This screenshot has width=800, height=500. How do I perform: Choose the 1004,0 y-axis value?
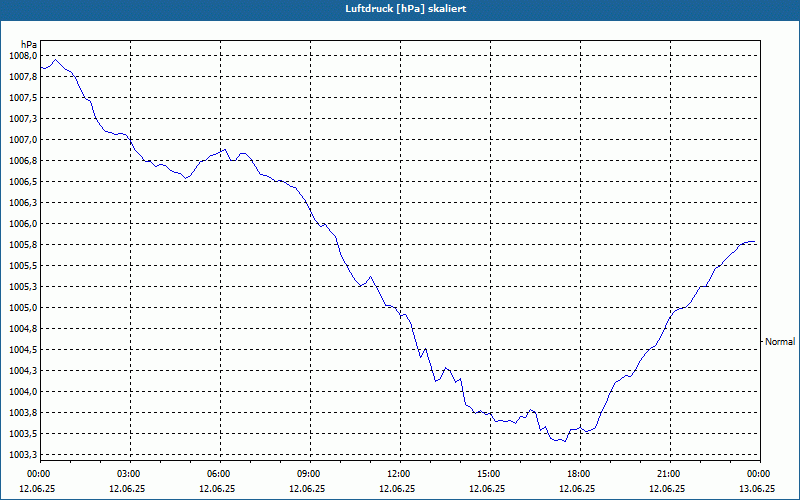tap(23, 392)
